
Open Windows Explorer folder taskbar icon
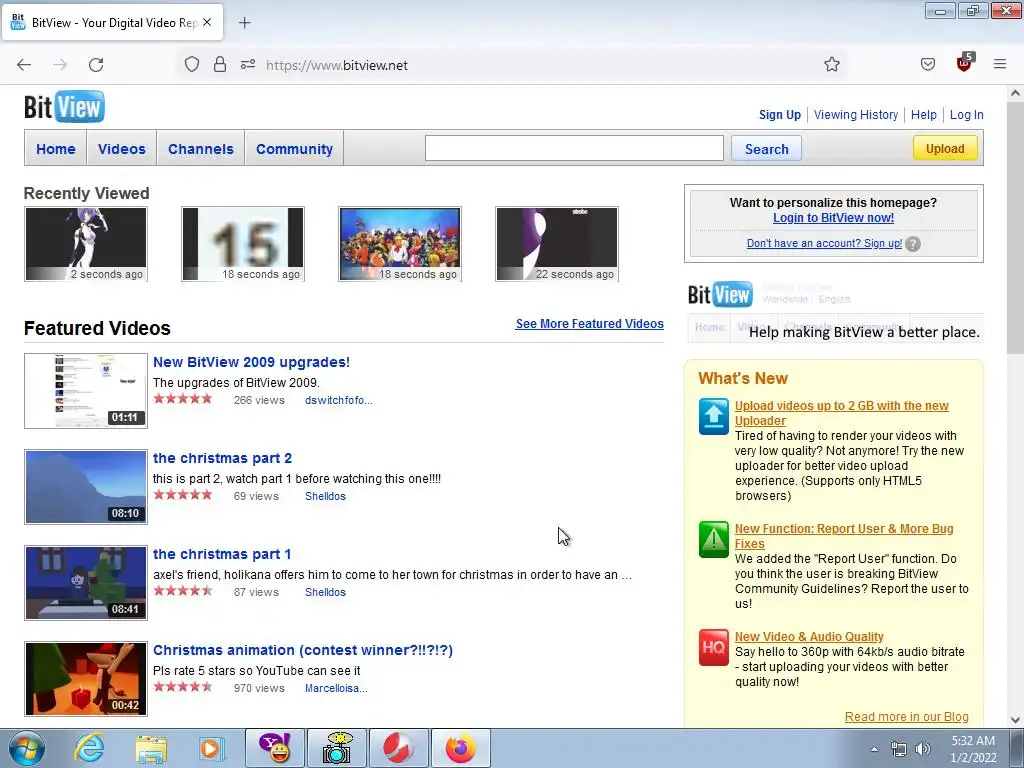[151, 748]
